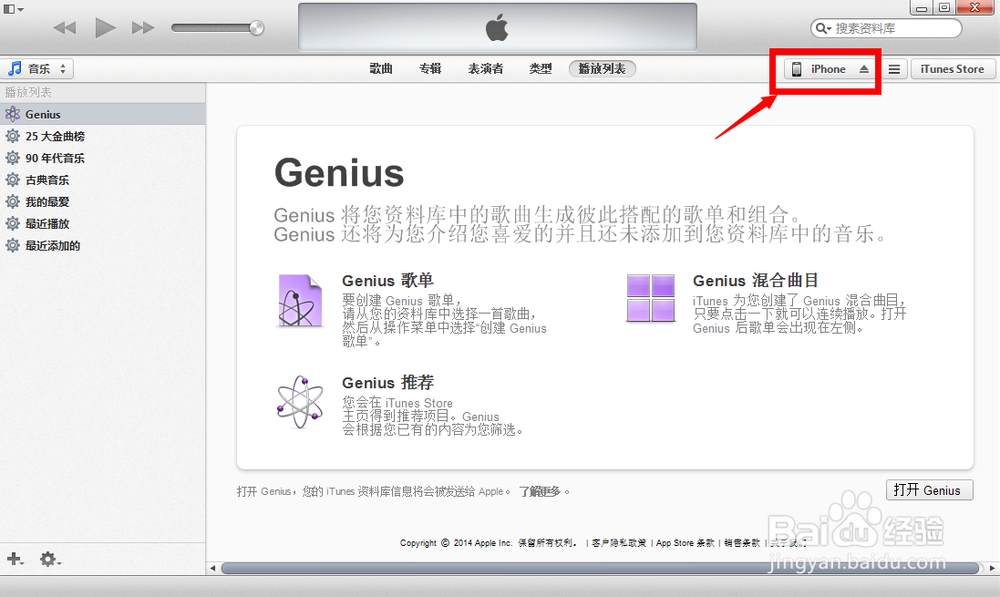Click the Apple logo status display
The height and width of the screenshot is (597, 1000).
[x=497, y=27]
